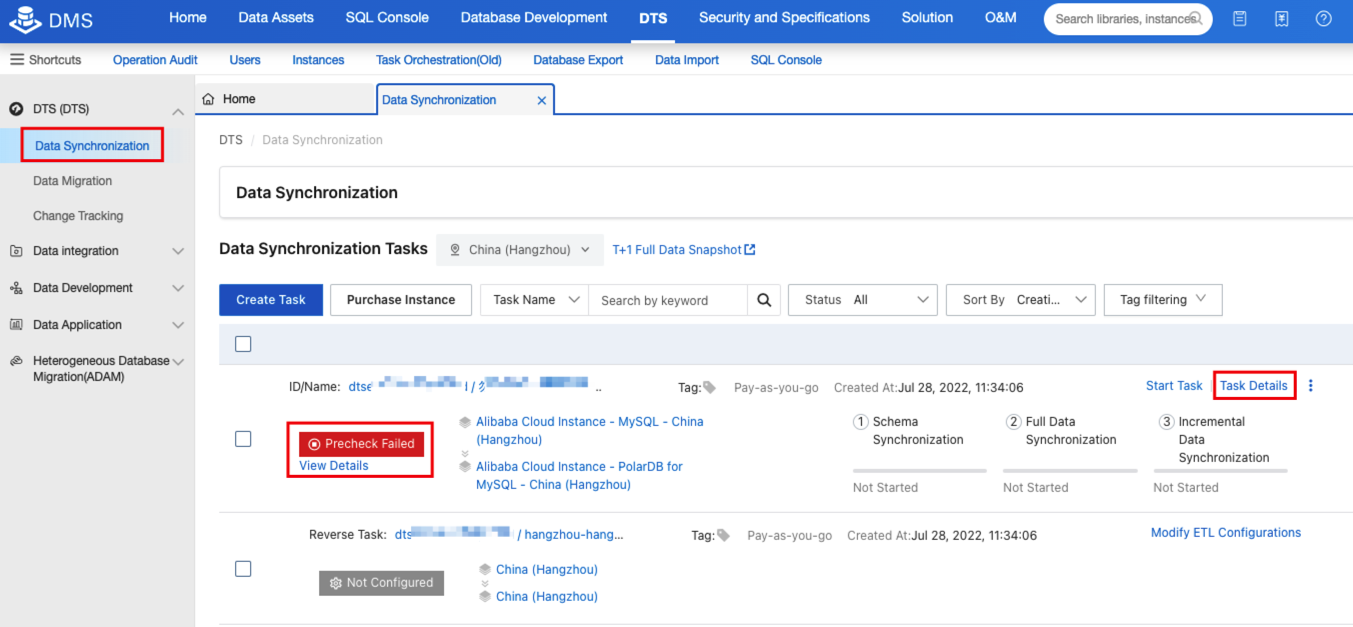The width and height of the screenshot is (1353, 627).
Task: Collapse the DTS (DTS) sidebar section
Action: tap(178, 110)
